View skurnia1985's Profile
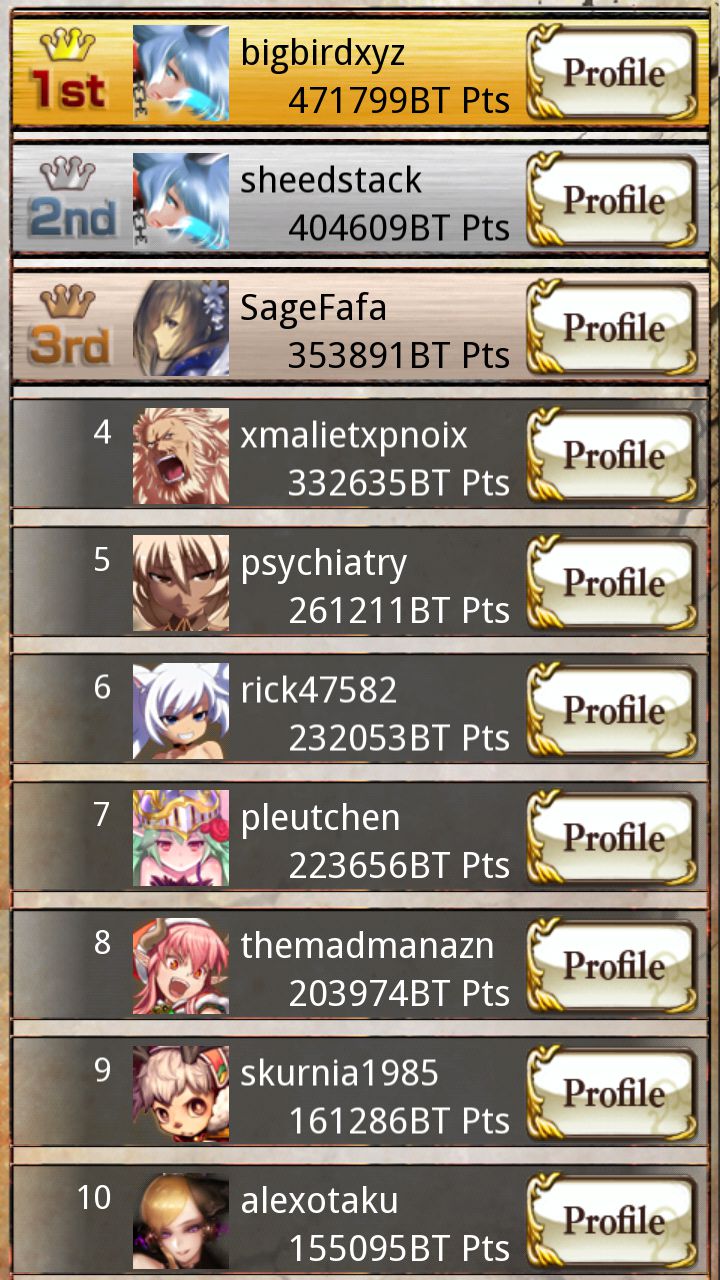 click(x=612, y=1093)
